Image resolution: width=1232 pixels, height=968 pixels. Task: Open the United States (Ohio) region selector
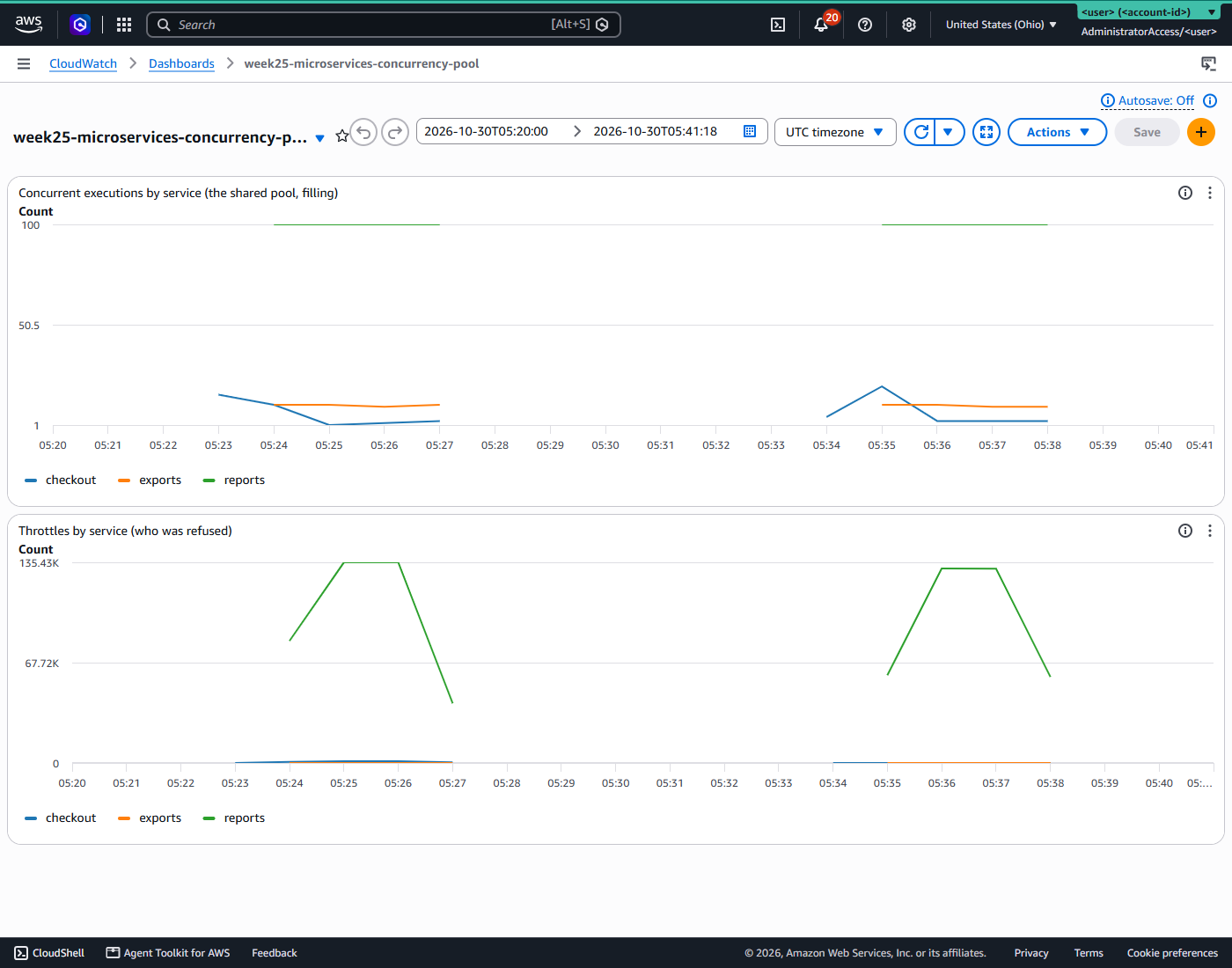click(1001, 25)
